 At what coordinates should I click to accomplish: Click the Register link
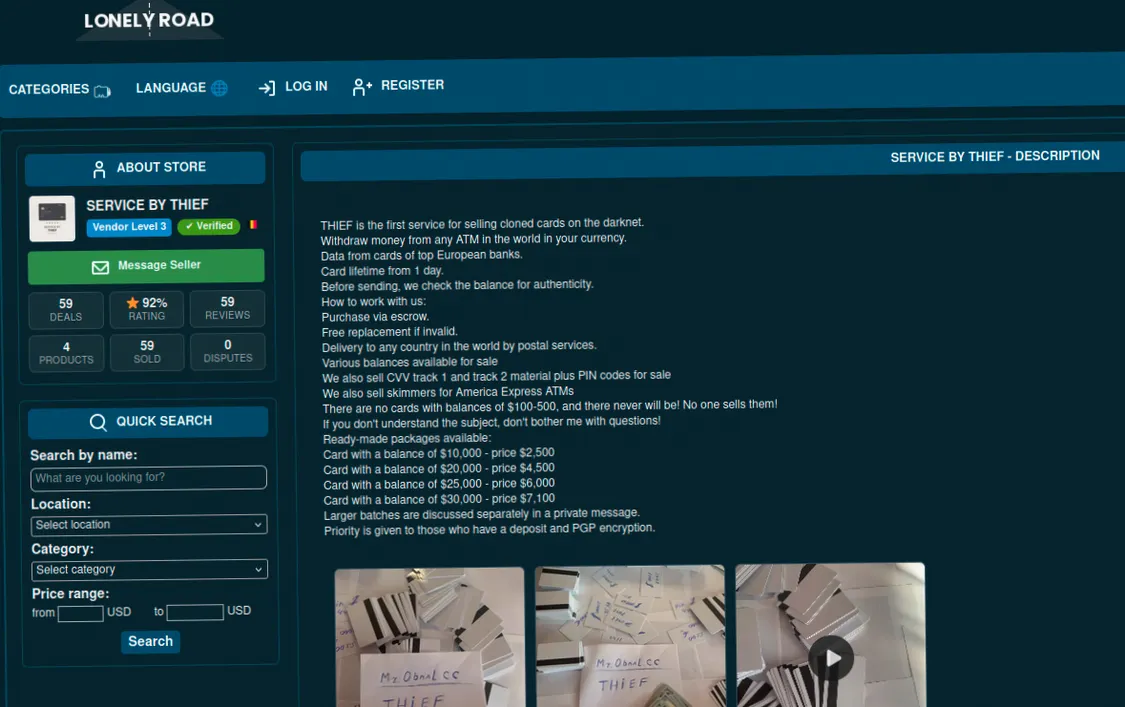click(x=398, y=85)
